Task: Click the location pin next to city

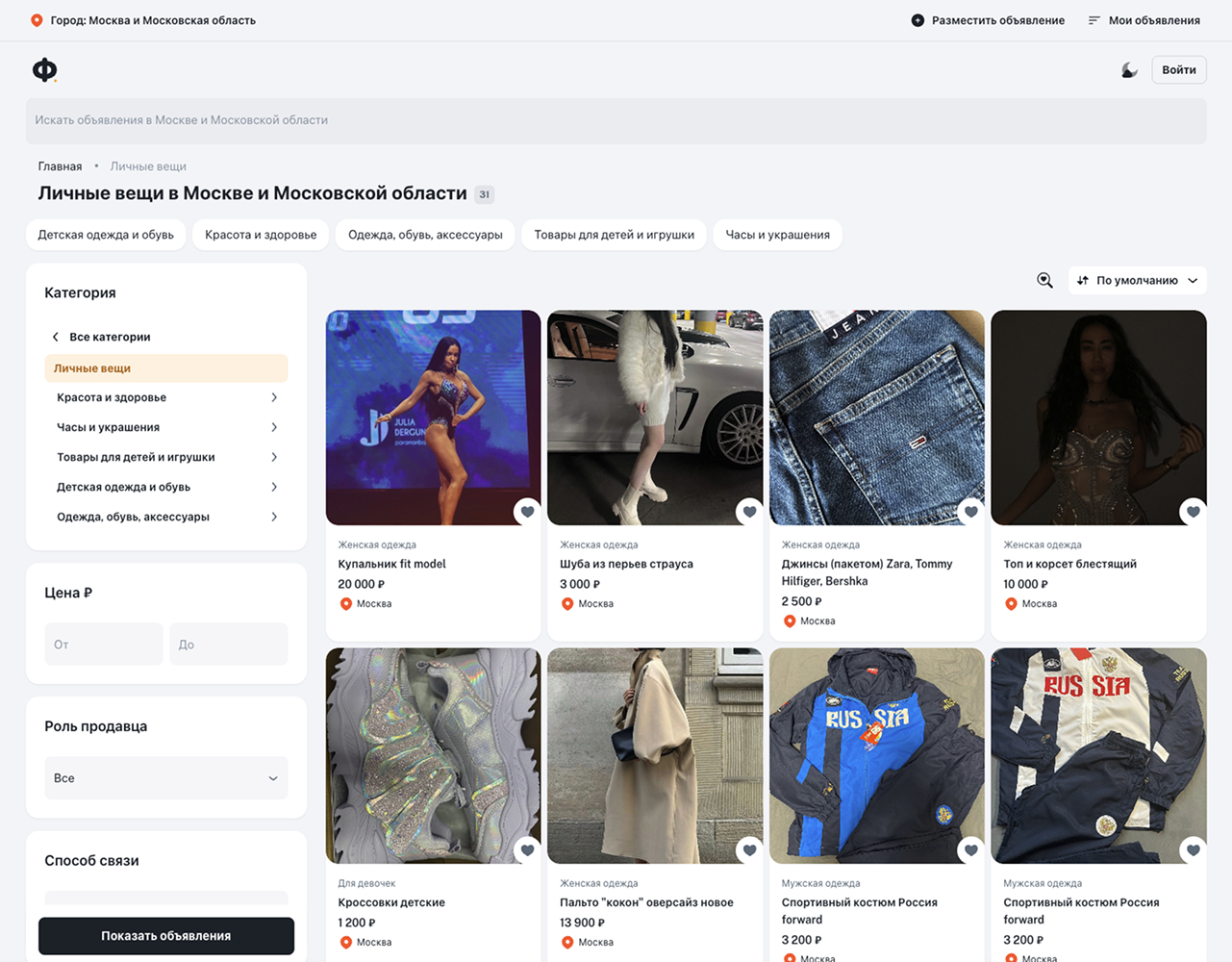Action: point(37,20)
